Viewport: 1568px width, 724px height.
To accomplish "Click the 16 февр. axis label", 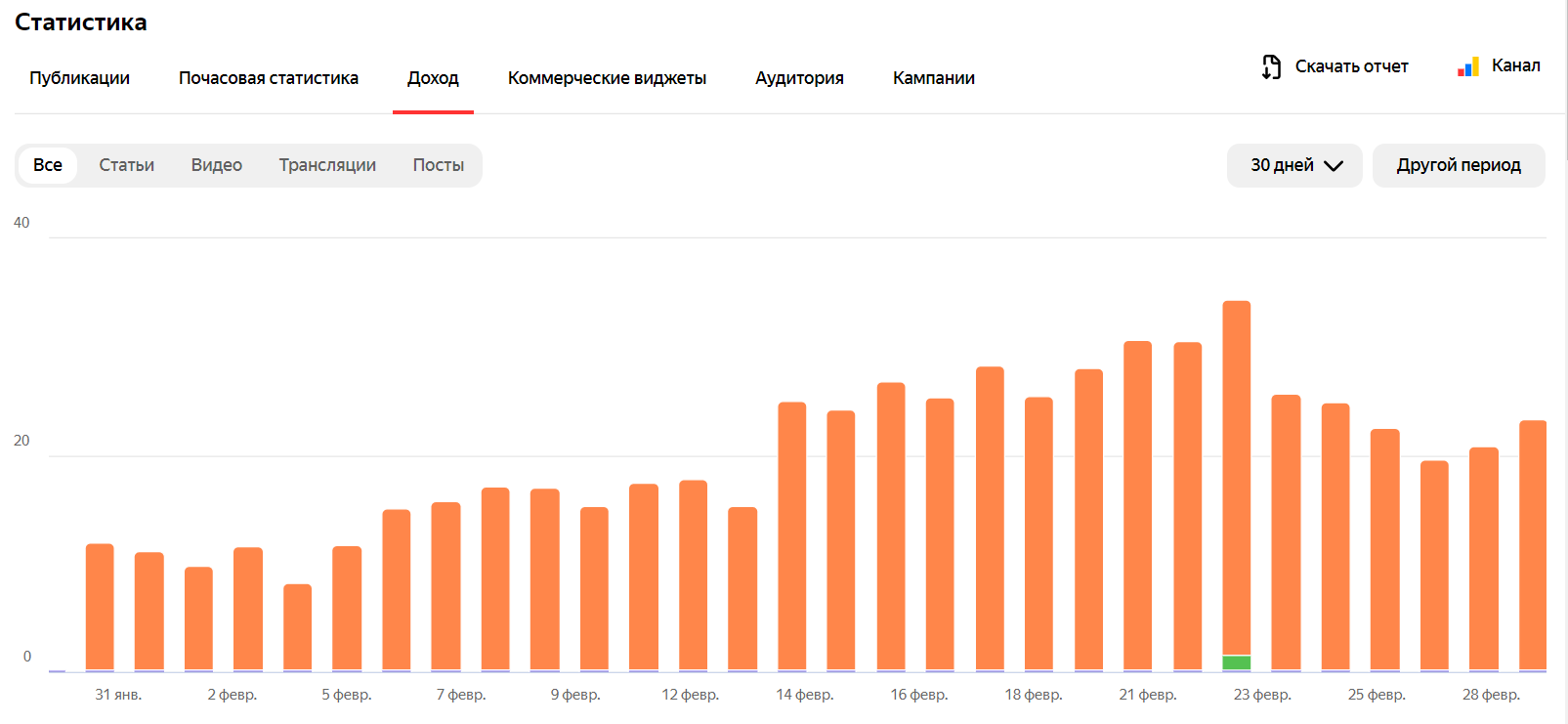I will point(919,695).
